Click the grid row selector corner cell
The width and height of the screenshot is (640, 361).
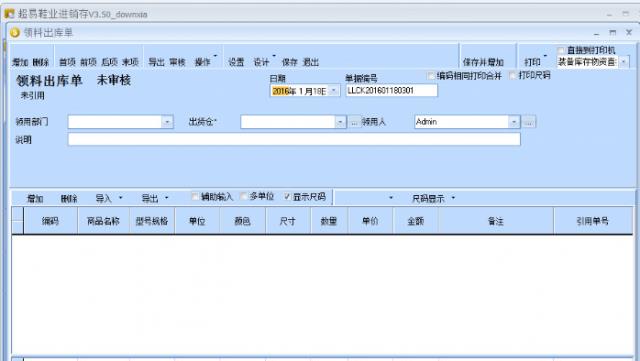coord(18,221)
